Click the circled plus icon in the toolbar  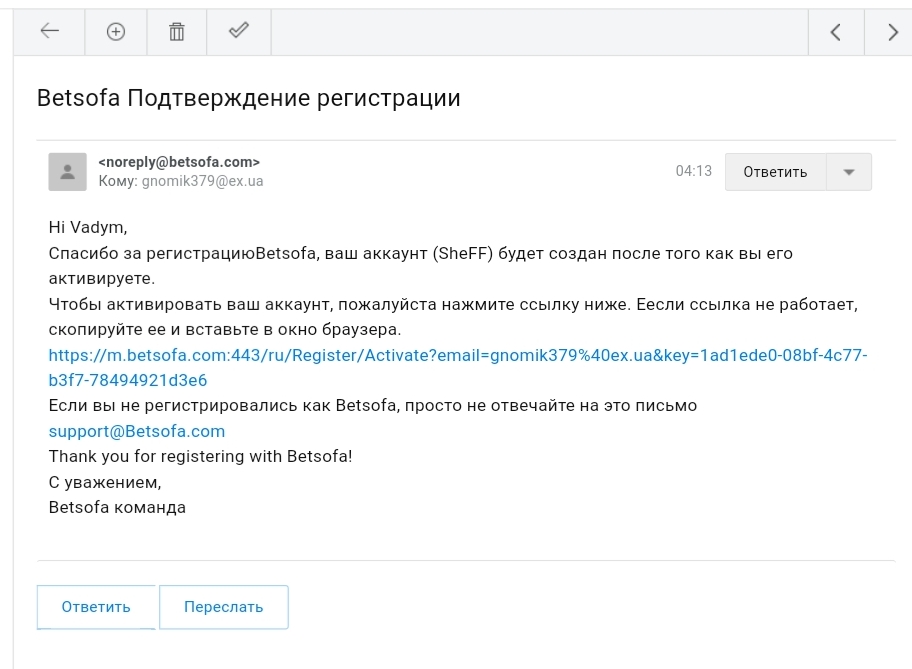[x=116, y=31]
